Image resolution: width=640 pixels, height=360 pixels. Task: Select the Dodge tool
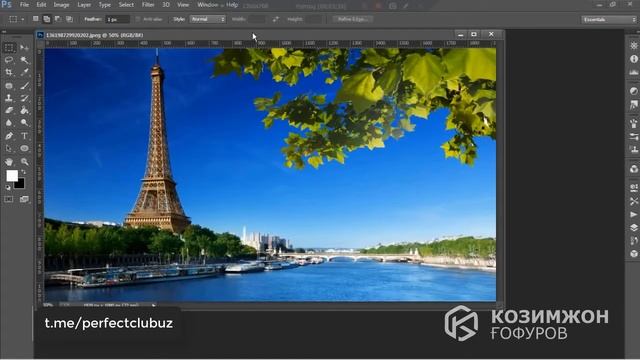pos(24,122)
